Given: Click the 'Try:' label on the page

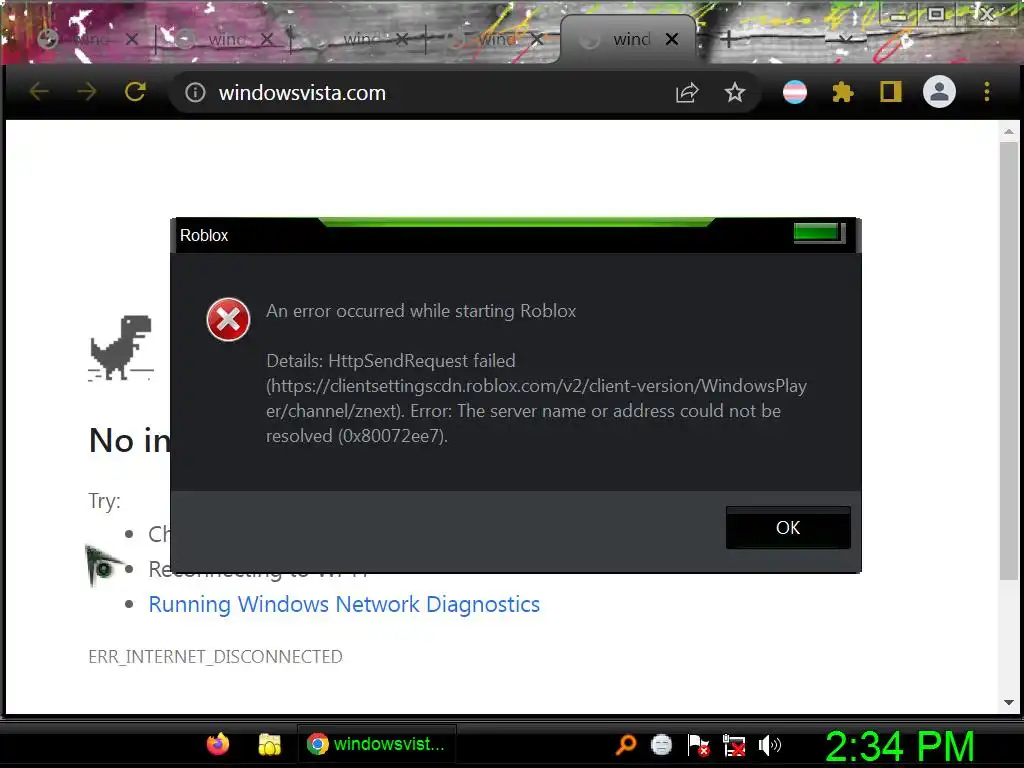Looking at the screenshot, I should [104, 501].
